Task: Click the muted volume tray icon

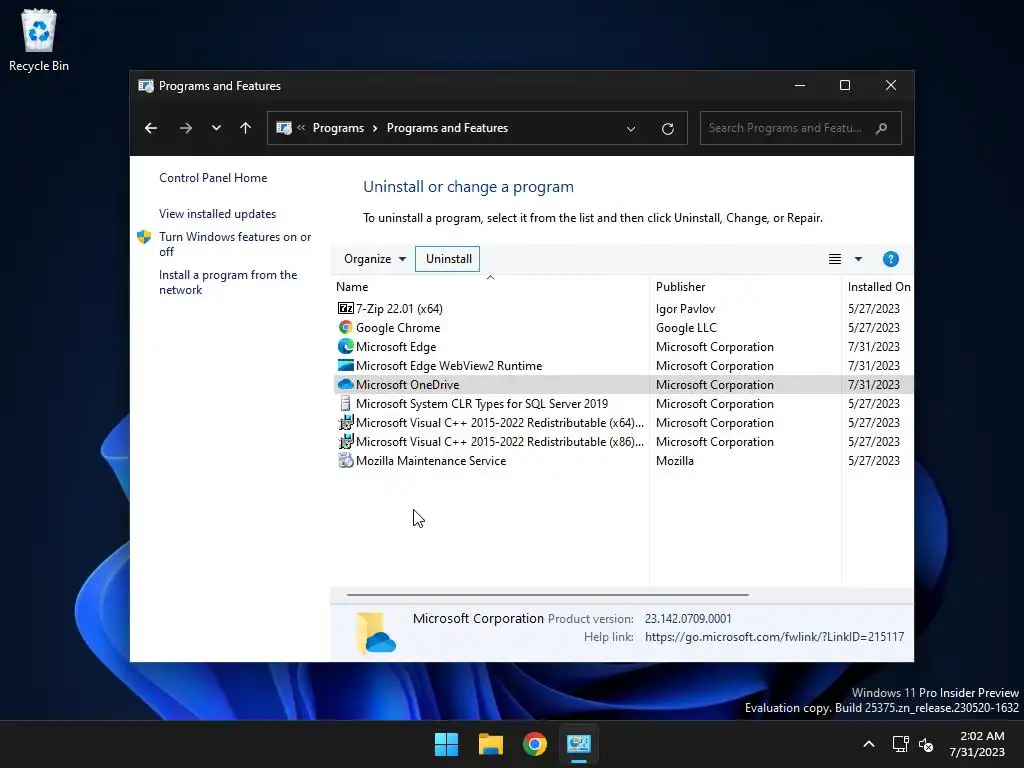Action: click(x=926, y=744)
